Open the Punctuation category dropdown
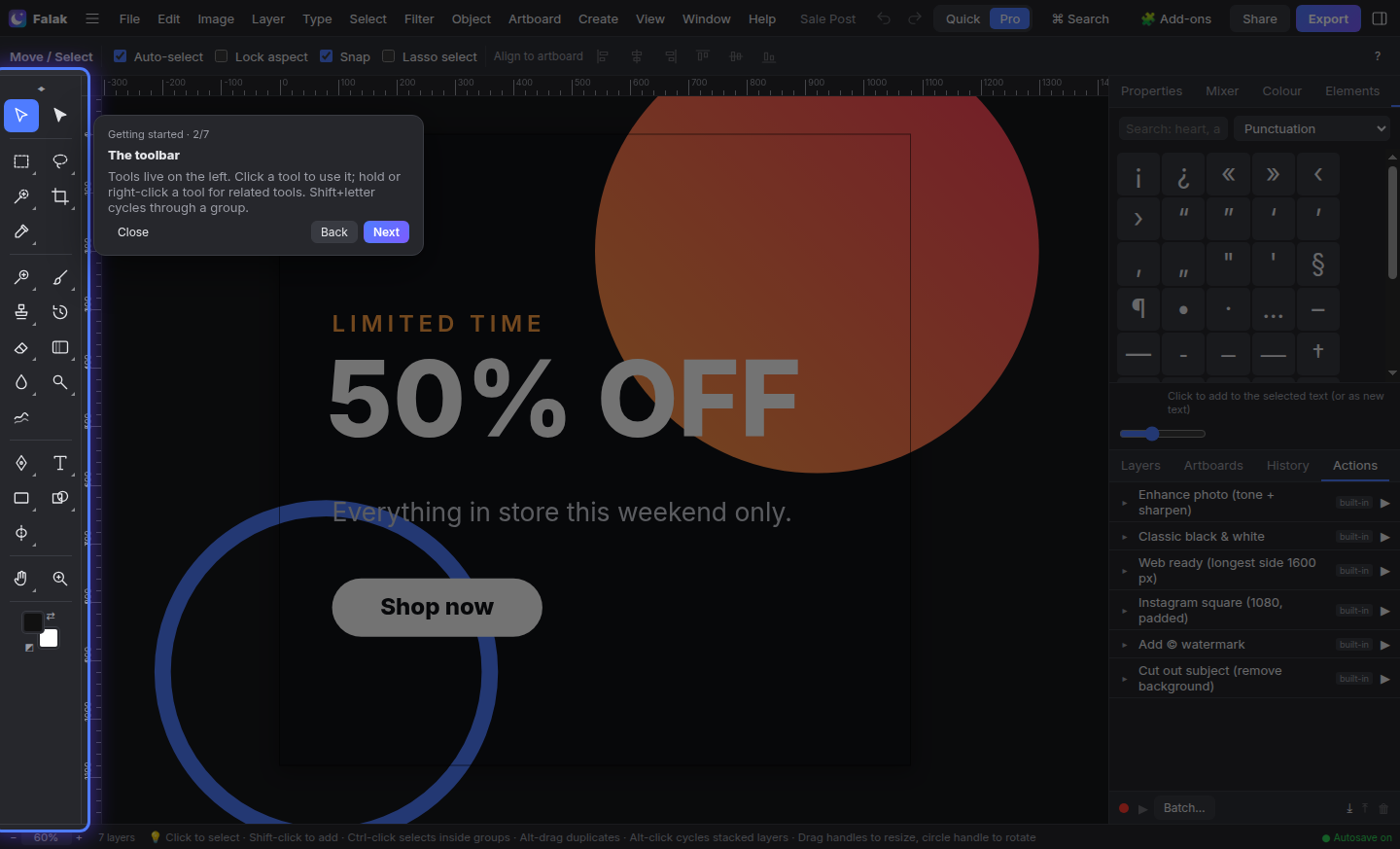The height and width of the screenshot is (849, 1400). [x=1312, y=128]
